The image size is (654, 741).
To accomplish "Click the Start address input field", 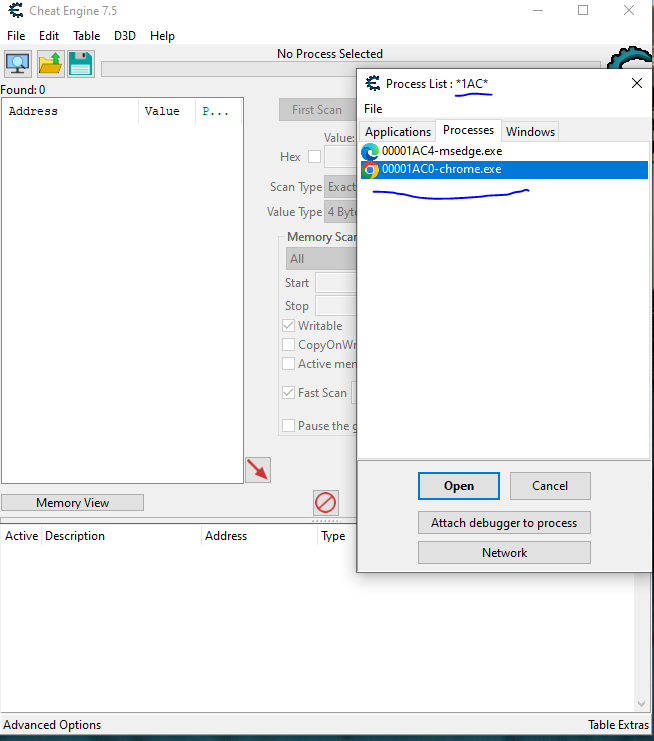I will 336,283.
